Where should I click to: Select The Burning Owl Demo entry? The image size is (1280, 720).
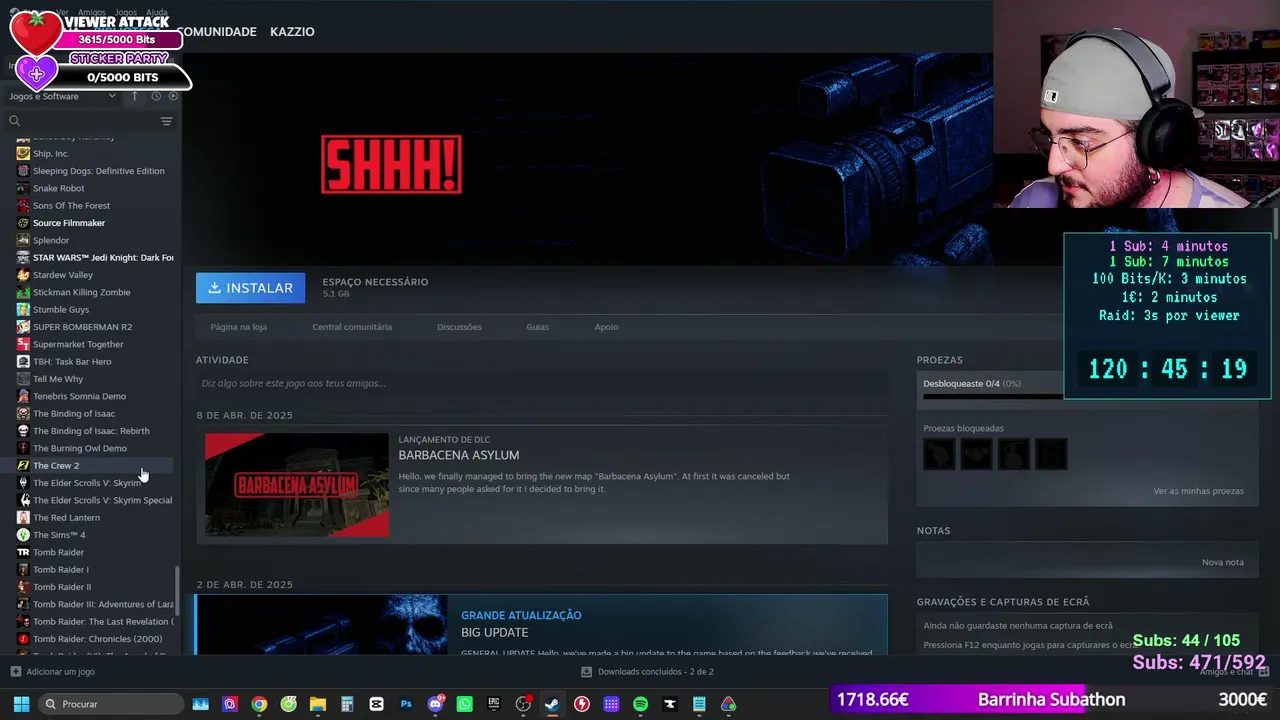[80, 448]
